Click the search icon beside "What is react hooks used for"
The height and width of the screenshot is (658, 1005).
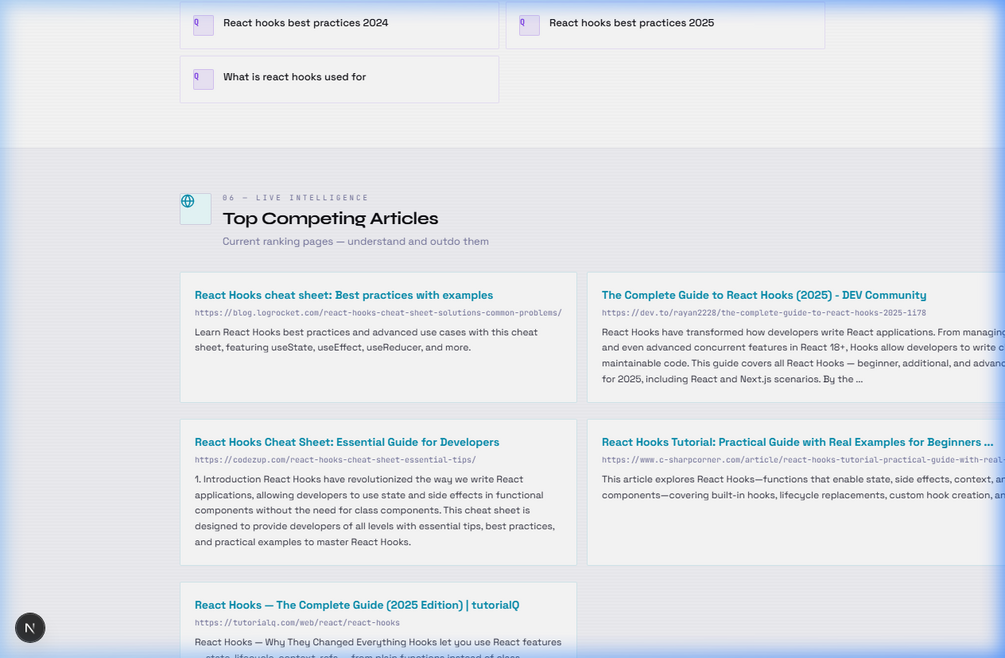(x=203, y=79)
